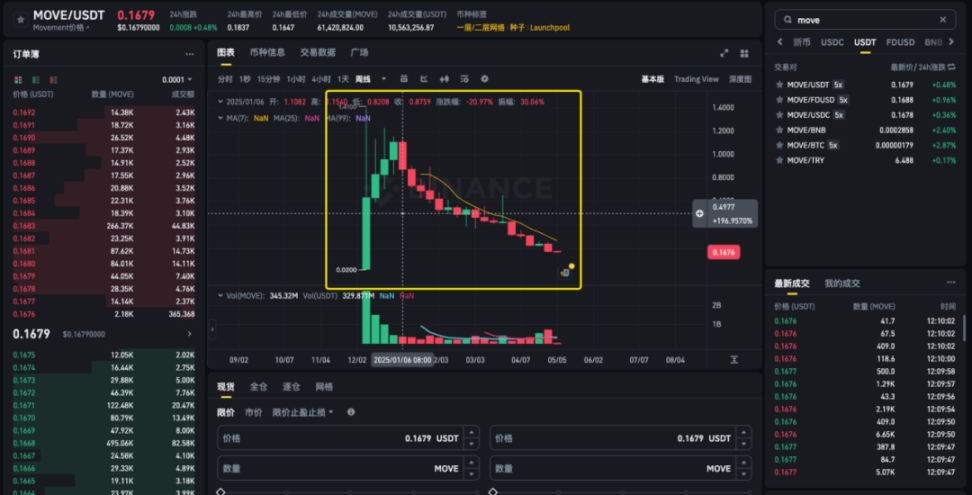Select the 新币 market tab
Screen dimensions: 972x495
802,42
